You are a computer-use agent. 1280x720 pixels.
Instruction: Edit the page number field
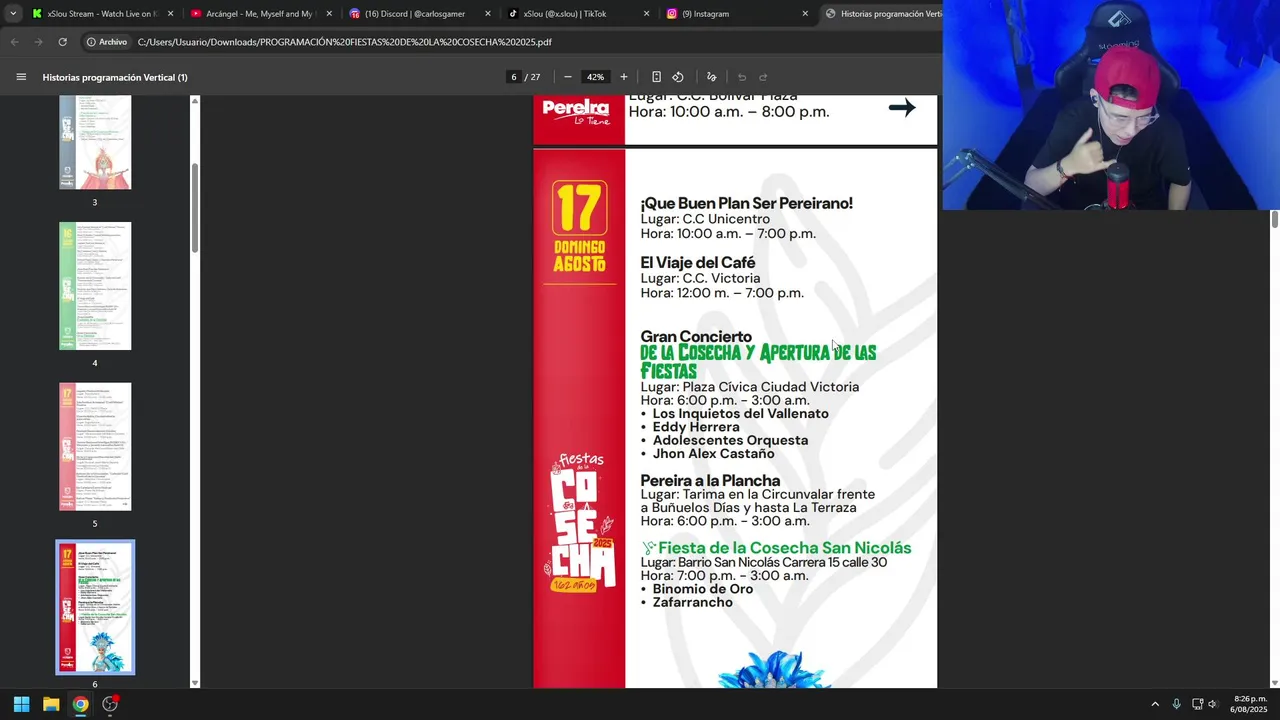point(514,77)
